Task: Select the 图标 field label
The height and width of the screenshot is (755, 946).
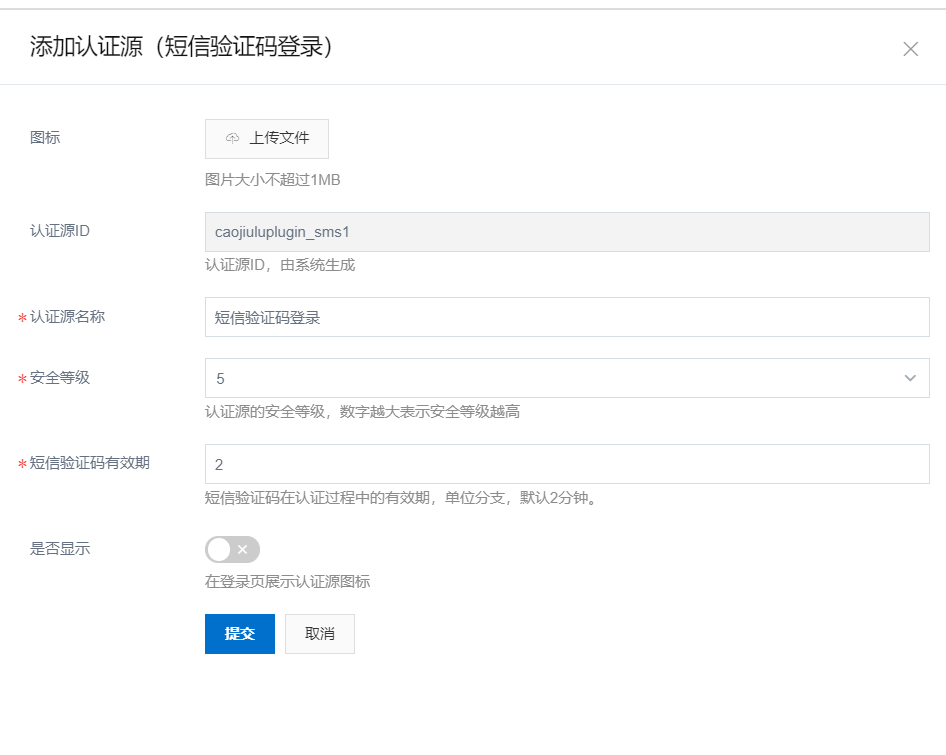Action: click(x=45, y=137)
